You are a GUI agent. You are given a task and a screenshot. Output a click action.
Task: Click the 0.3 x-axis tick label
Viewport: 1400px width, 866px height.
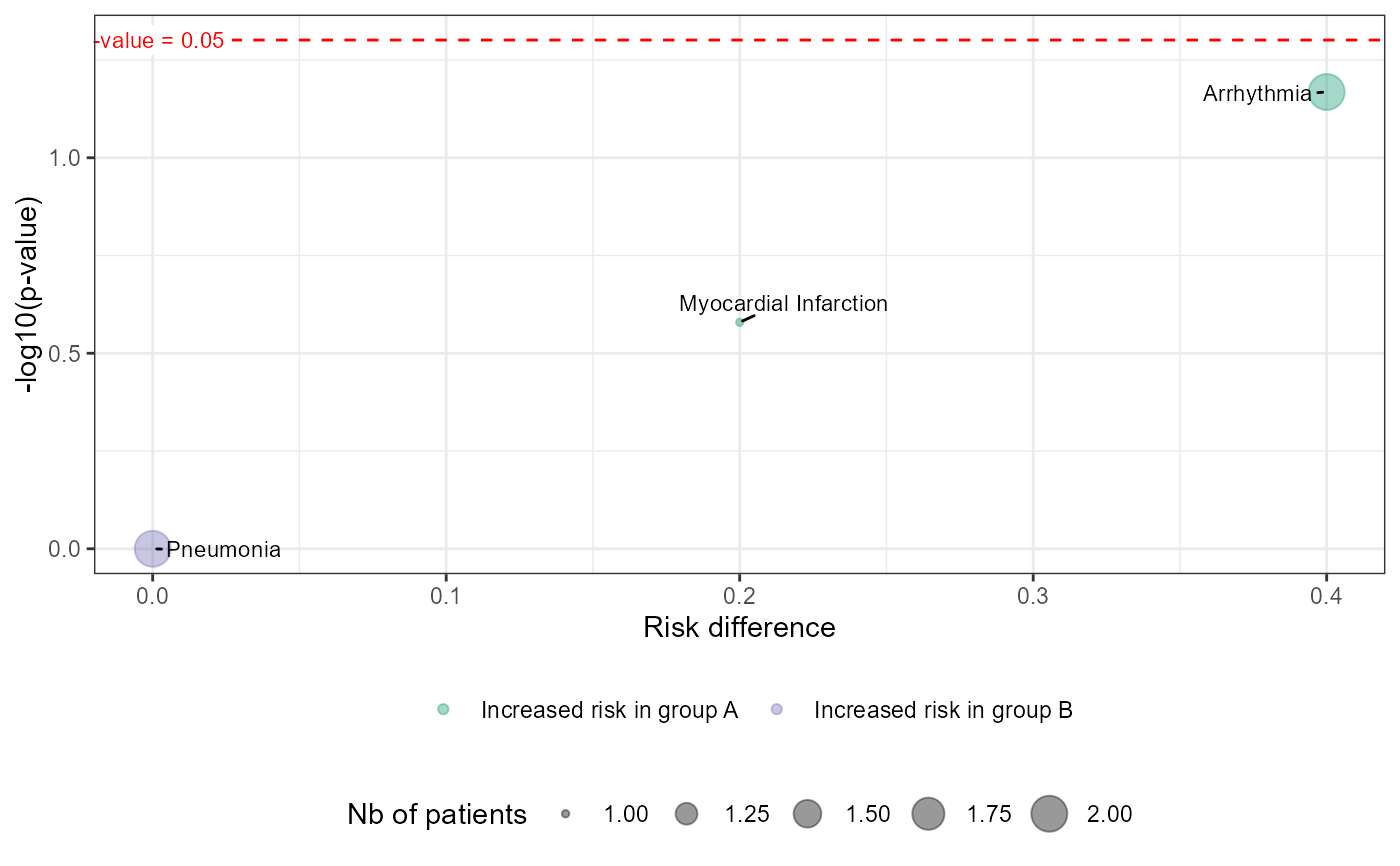(1032, 597)
